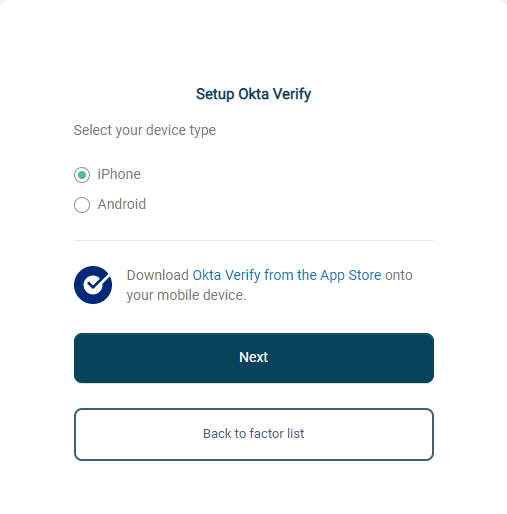Screen dimensions: 507x514
Task: Select the iPhone radio button
Action: 82,175
